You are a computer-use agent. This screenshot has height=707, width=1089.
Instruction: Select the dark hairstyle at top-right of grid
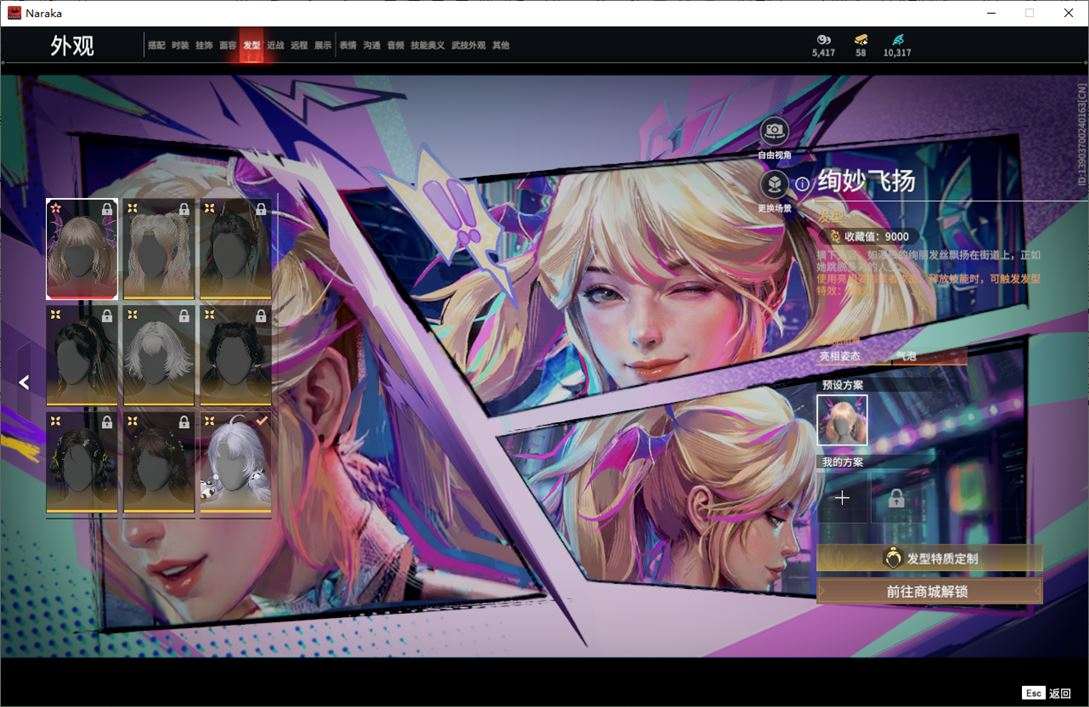coord(236,249)
